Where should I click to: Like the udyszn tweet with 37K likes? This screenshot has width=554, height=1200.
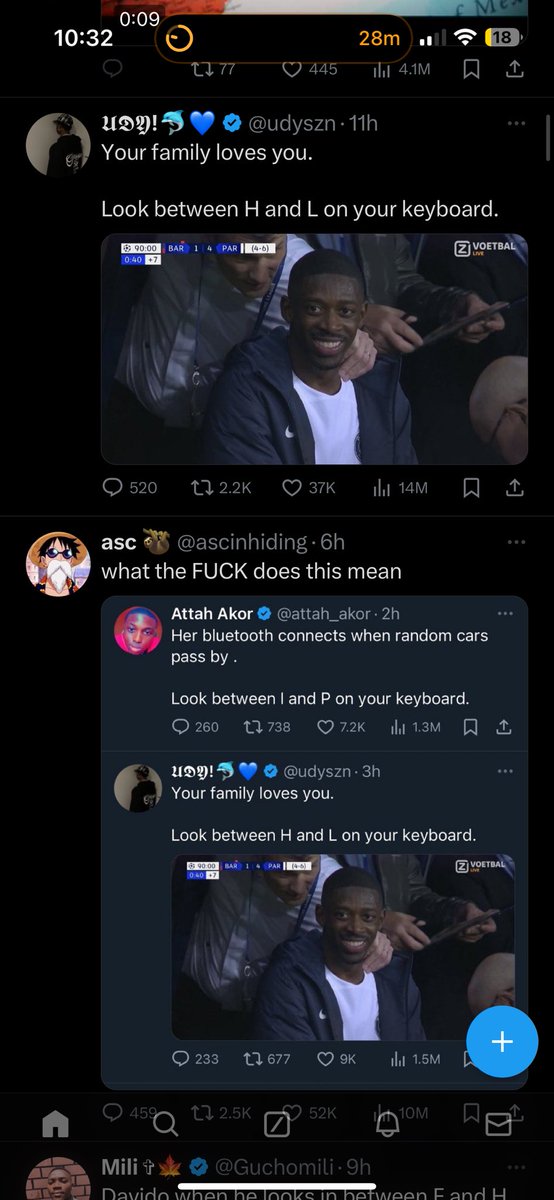tap(308, 488)
